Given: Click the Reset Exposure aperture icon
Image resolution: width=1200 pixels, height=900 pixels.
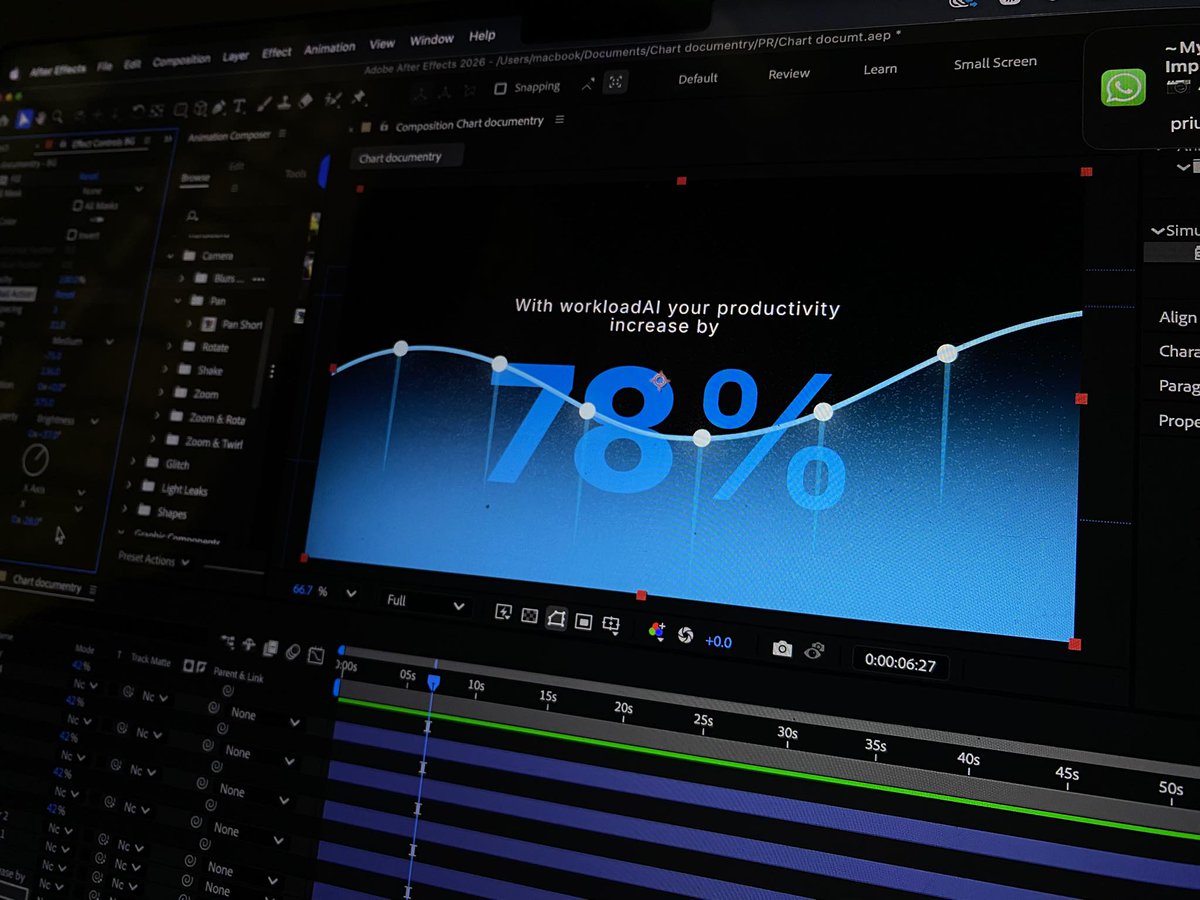Looking at the screenshot, I should coord(685,635).
